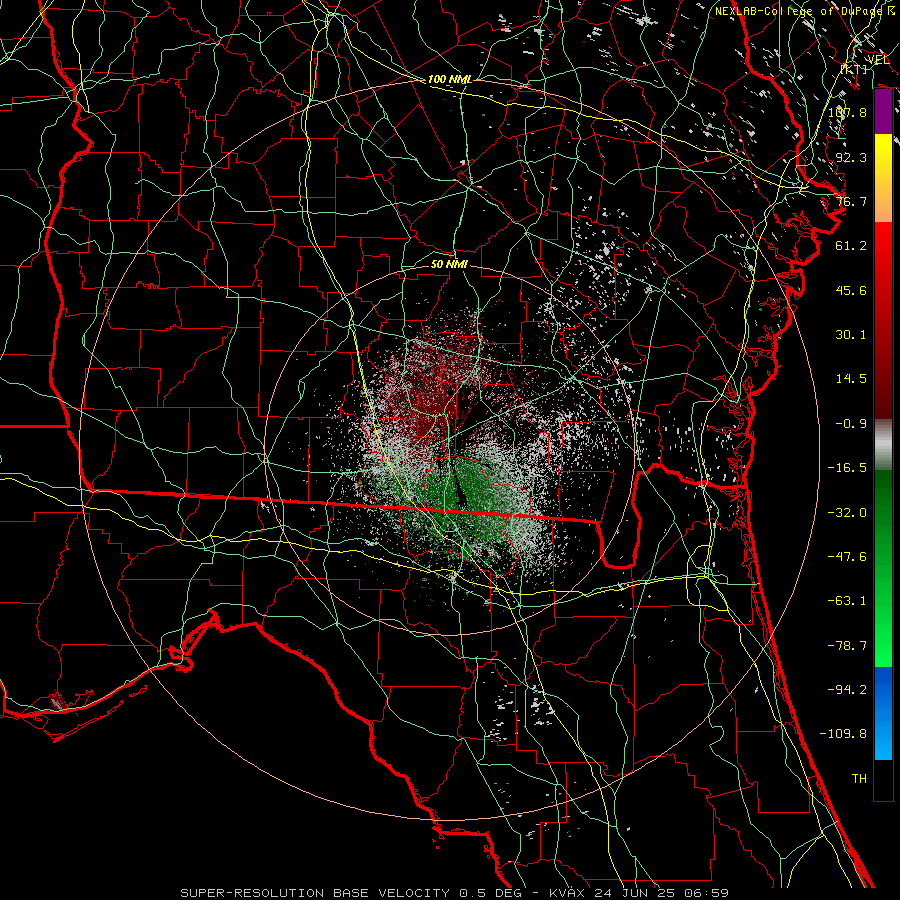Click the -63.1 velocity scale value
This screenshot has height=900, width=900.
(x=847, y=601)
